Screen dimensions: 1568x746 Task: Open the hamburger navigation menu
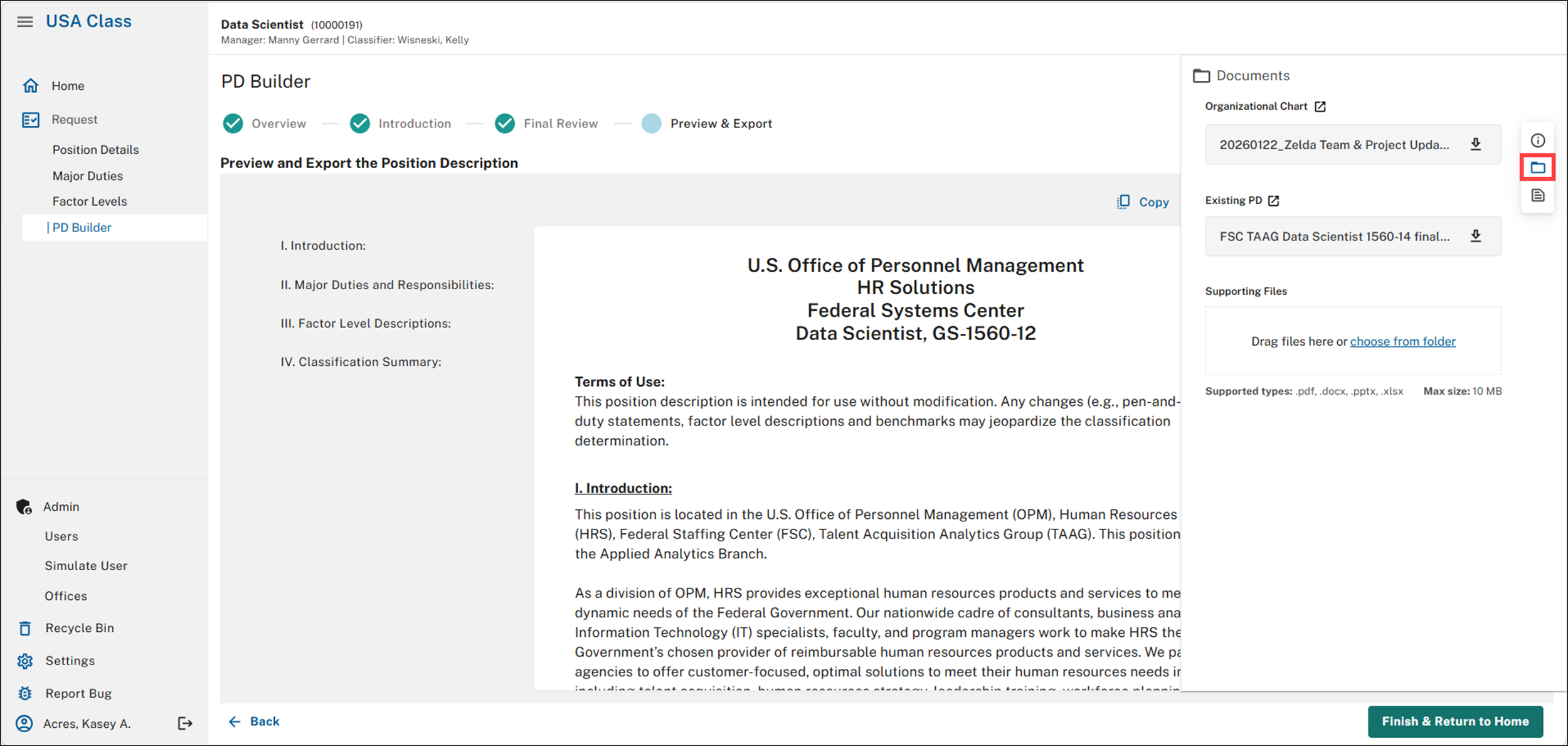tap(25, 22)
